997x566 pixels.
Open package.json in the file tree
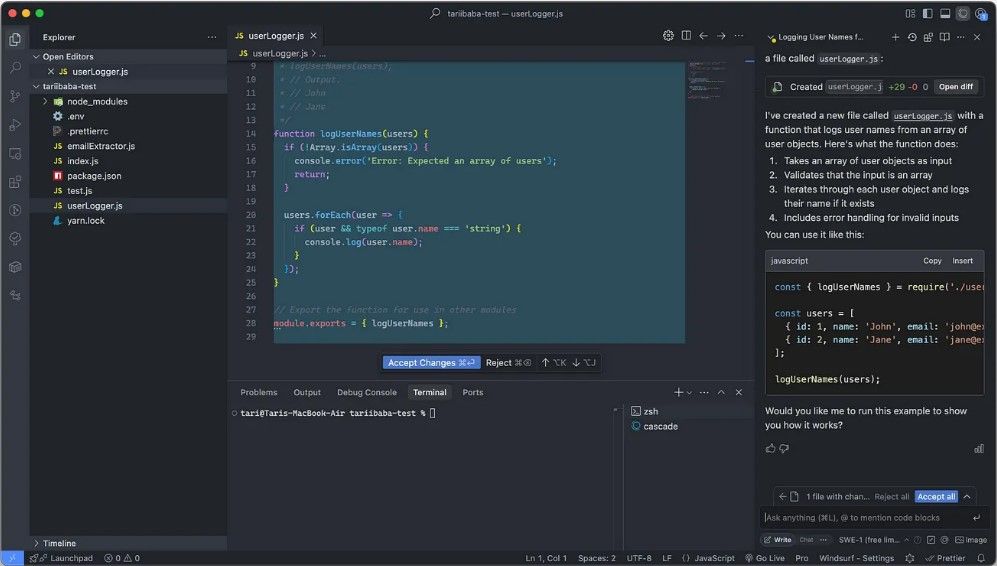click(94, 176)
